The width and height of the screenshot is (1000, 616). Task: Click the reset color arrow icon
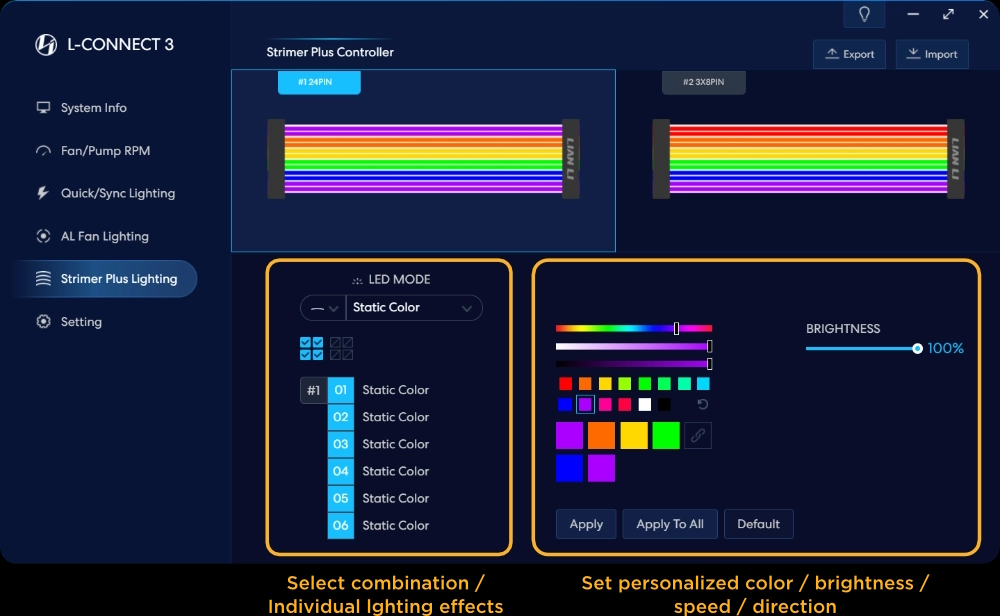pyautogui.click(x=703, y=404)
